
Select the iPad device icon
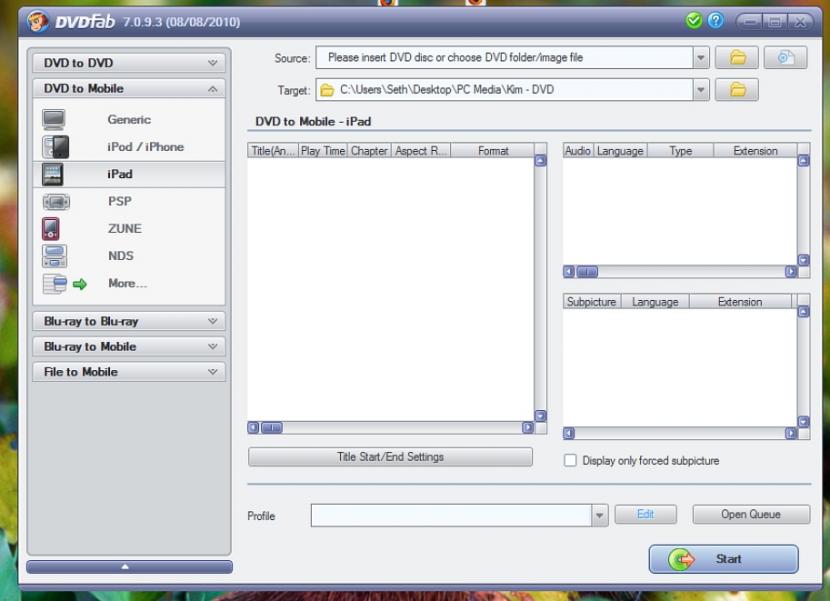(x=53, y=174)
